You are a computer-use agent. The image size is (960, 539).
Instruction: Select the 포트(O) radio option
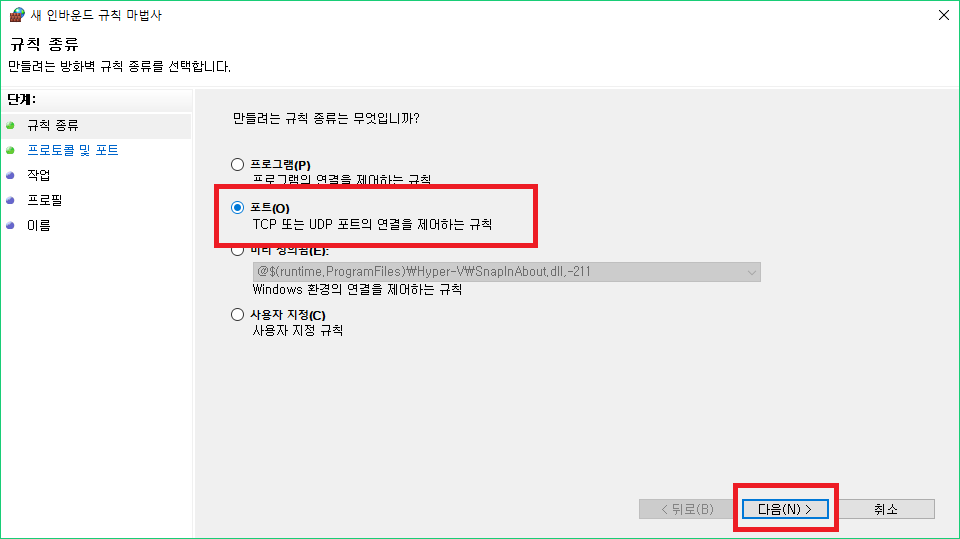click(x=238, y=208)
